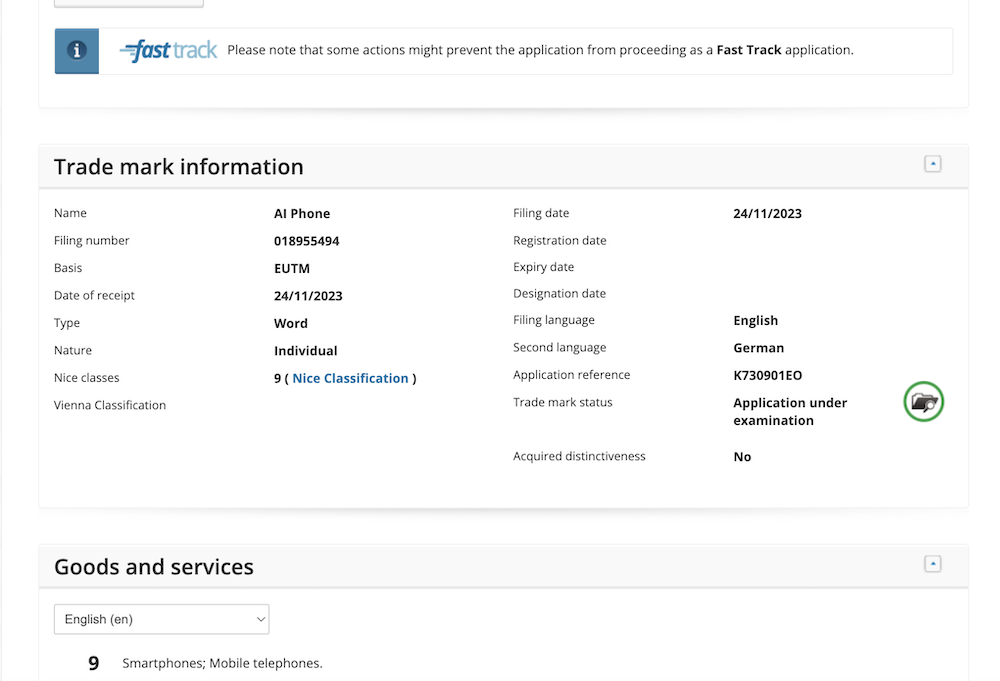Click the Date of receipt value
The image size is (1000, 681).
[308, 296]
